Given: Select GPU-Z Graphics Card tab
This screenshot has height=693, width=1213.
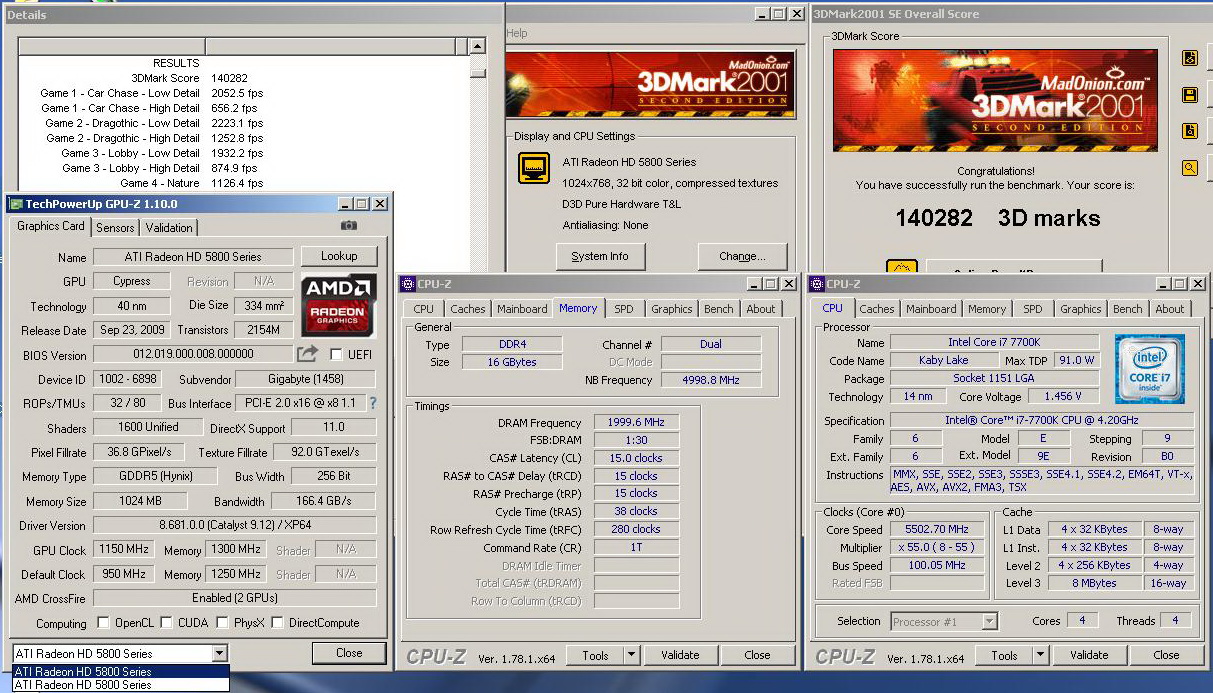Looking at the screenshot, I should pyautogui.click(x=51, y=225).
